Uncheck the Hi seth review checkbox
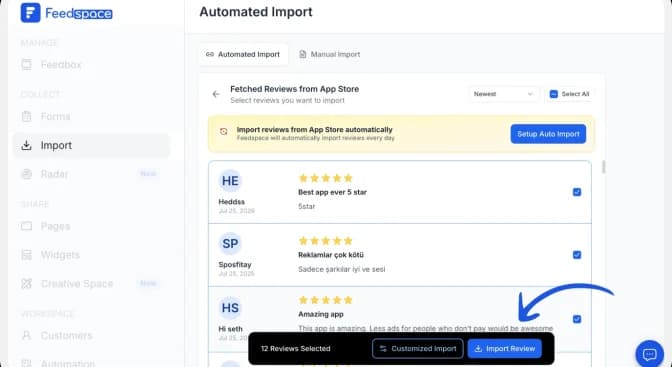The width and height of the screenshot is (672, 367). tap(577, 319)
